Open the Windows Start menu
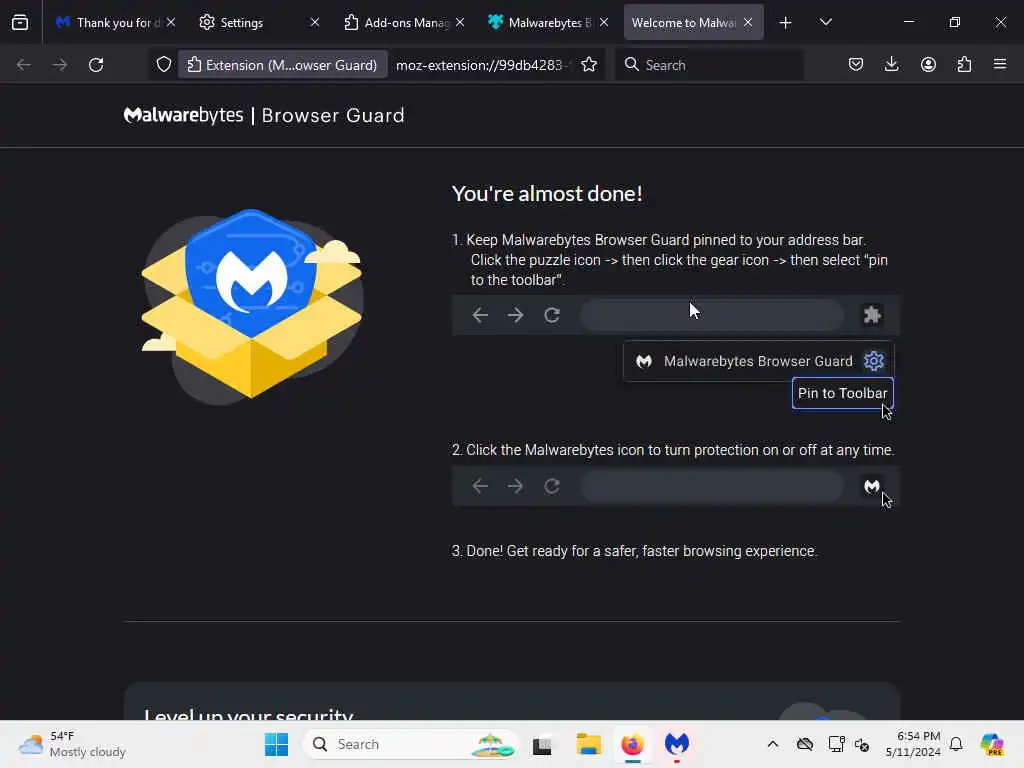1024x768 pixels. (x=276, y=744)
